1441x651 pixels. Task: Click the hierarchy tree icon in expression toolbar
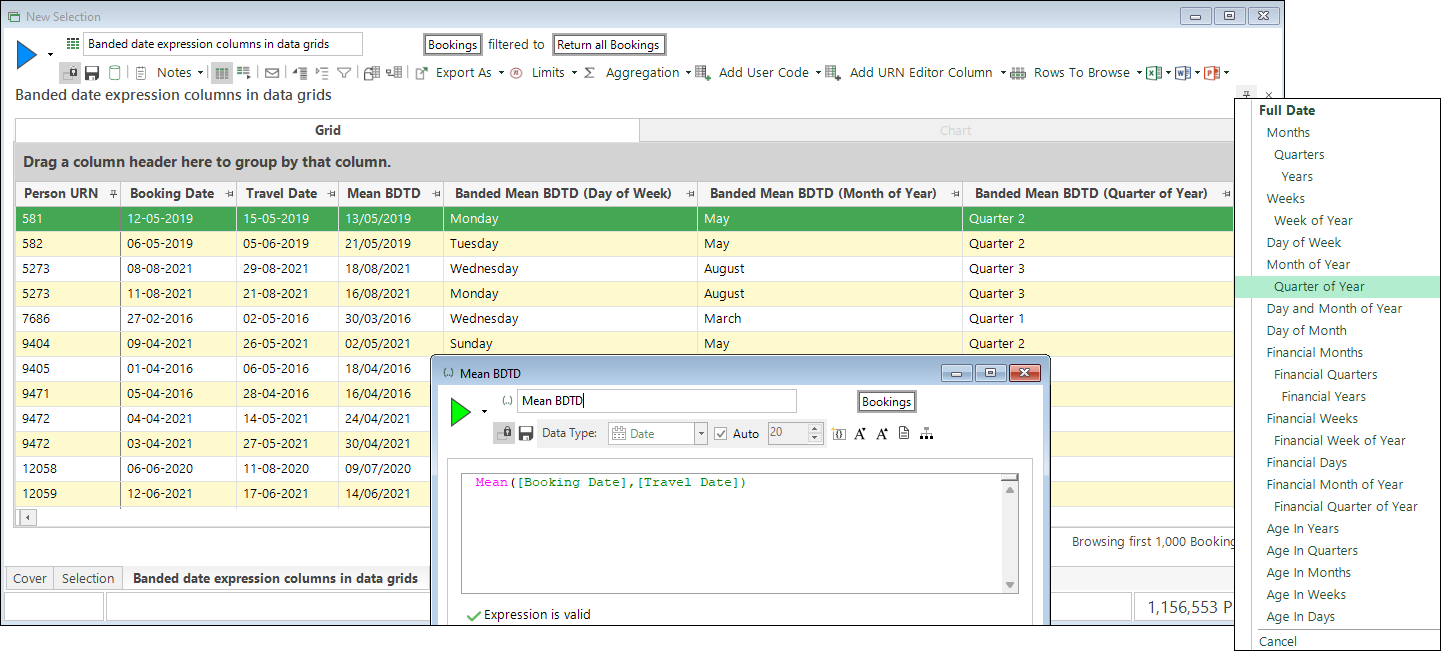926,434
